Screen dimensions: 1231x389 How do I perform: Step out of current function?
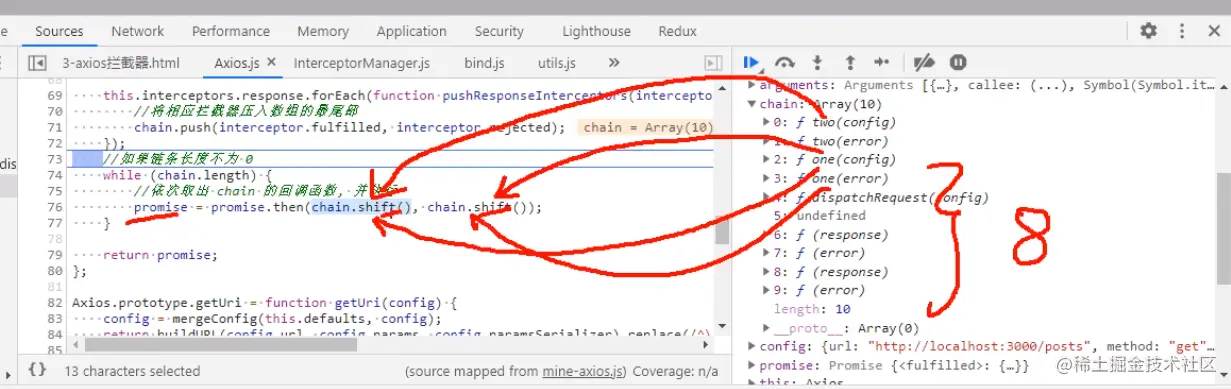click(x=850, y=62)
